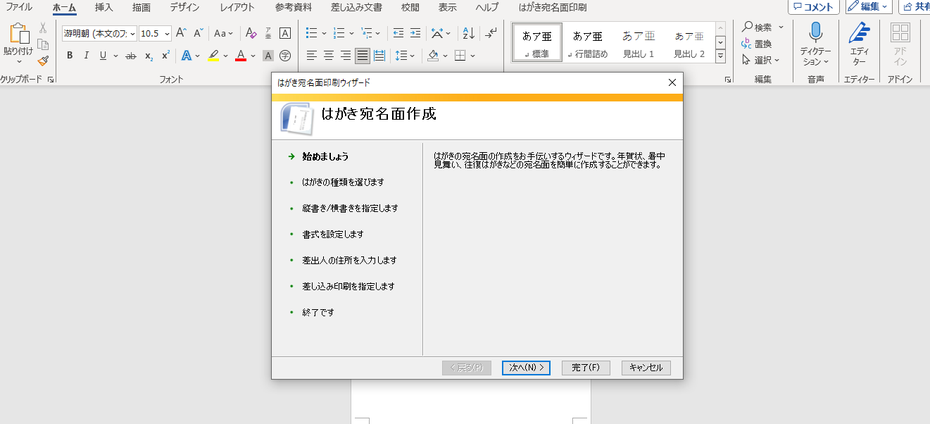Click the shading paint bucket color

click(433, 56)
